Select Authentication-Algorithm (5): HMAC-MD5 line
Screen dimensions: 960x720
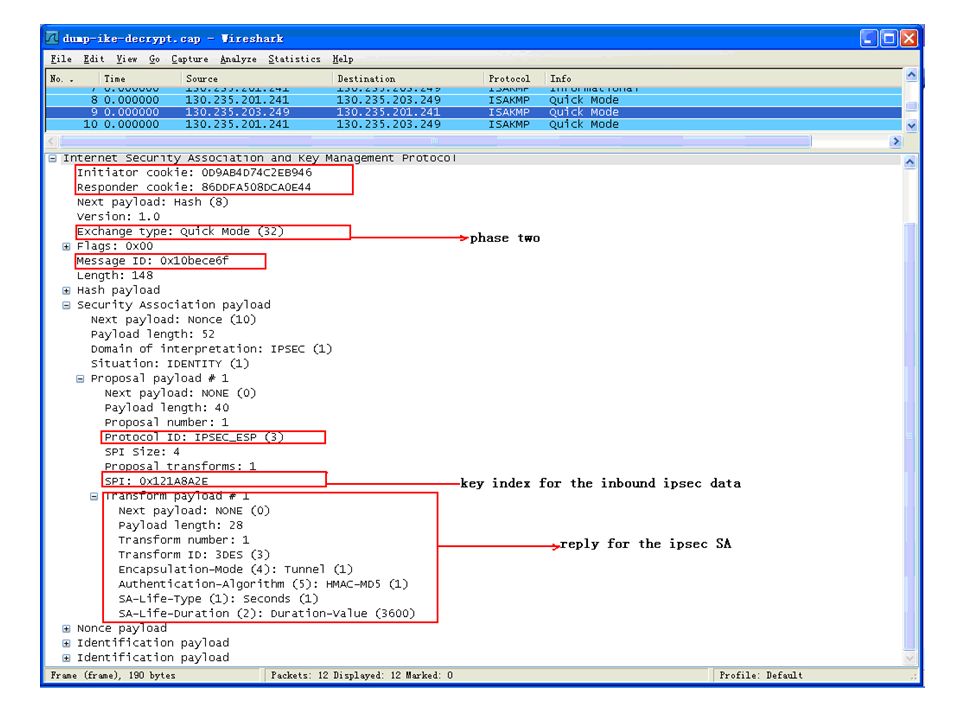263,584
